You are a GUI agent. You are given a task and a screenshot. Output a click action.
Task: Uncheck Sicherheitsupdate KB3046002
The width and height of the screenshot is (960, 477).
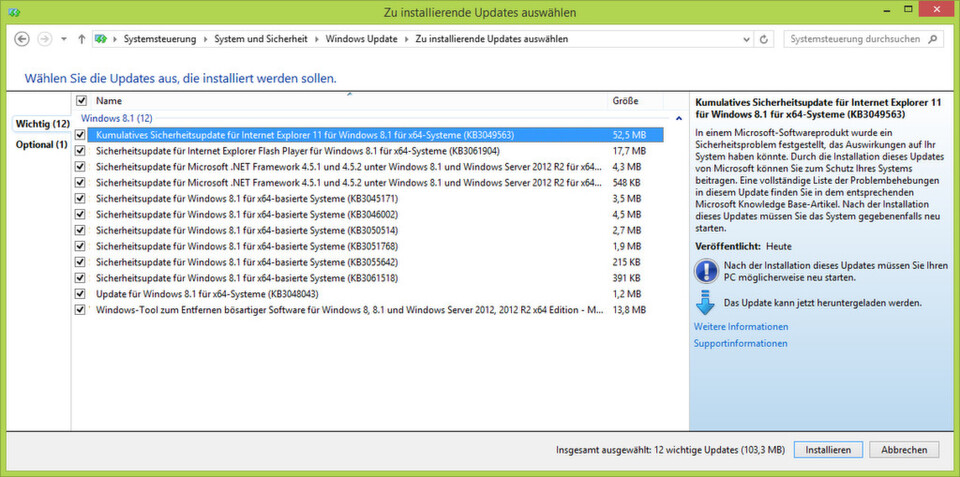click(x=80, y=214)
